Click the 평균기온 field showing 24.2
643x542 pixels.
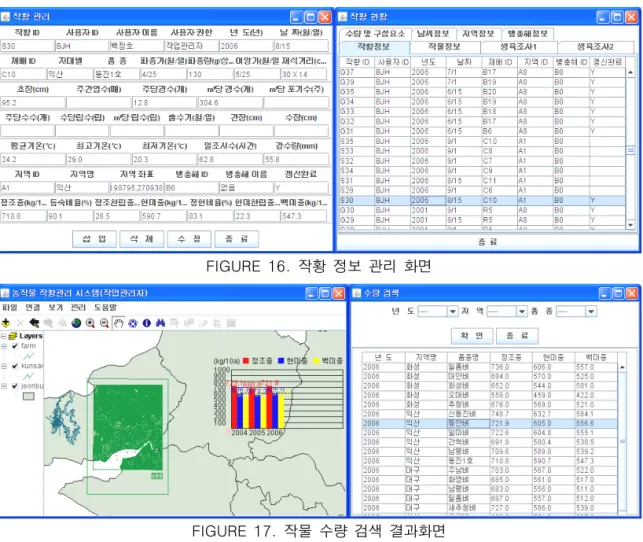33,159
